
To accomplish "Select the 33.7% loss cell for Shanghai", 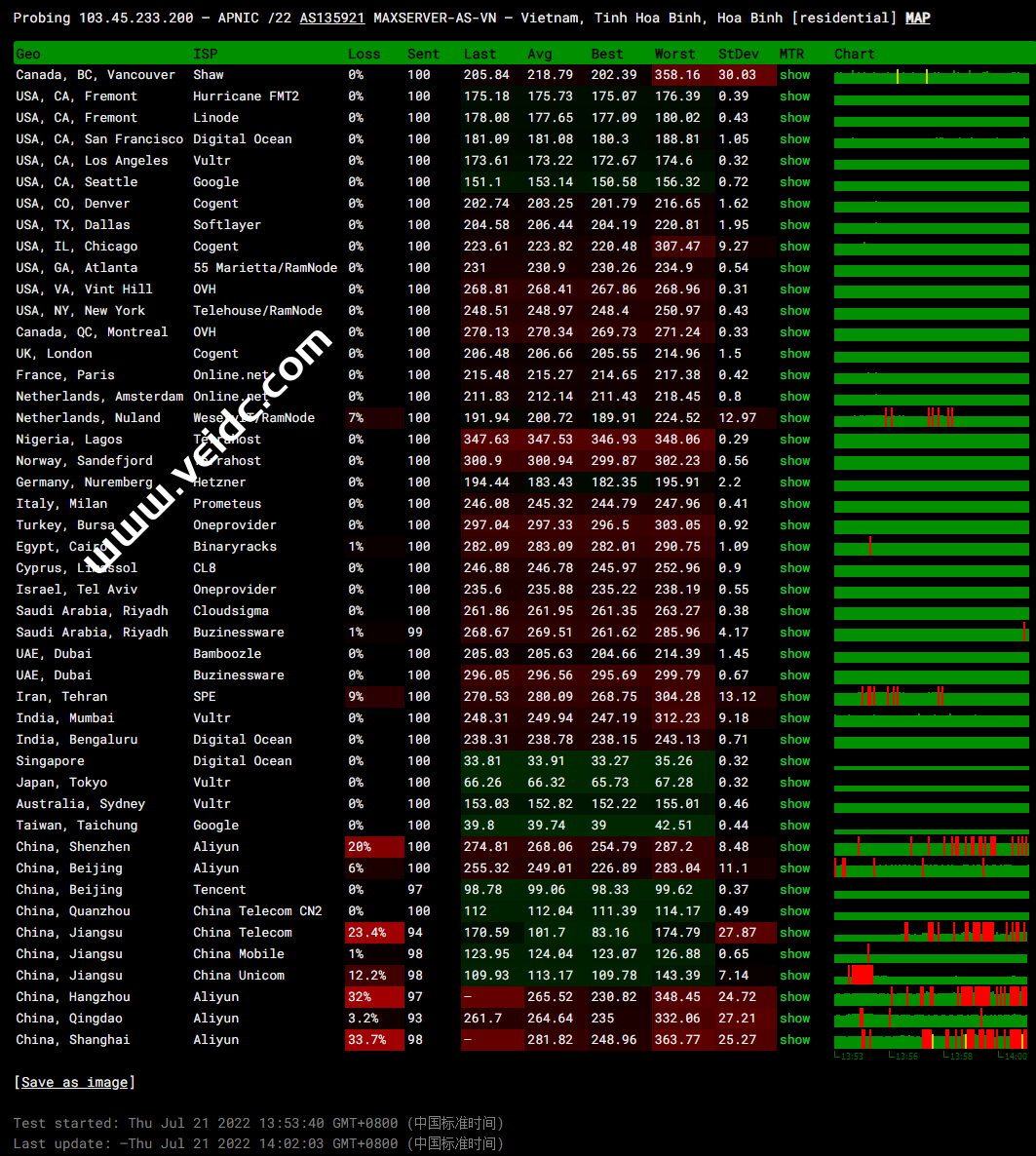I will (374, 1039).
